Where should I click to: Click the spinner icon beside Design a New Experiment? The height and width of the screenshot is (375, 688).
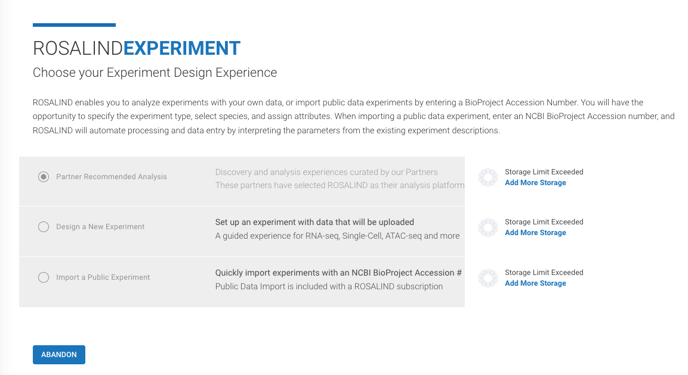coord(488,228)
